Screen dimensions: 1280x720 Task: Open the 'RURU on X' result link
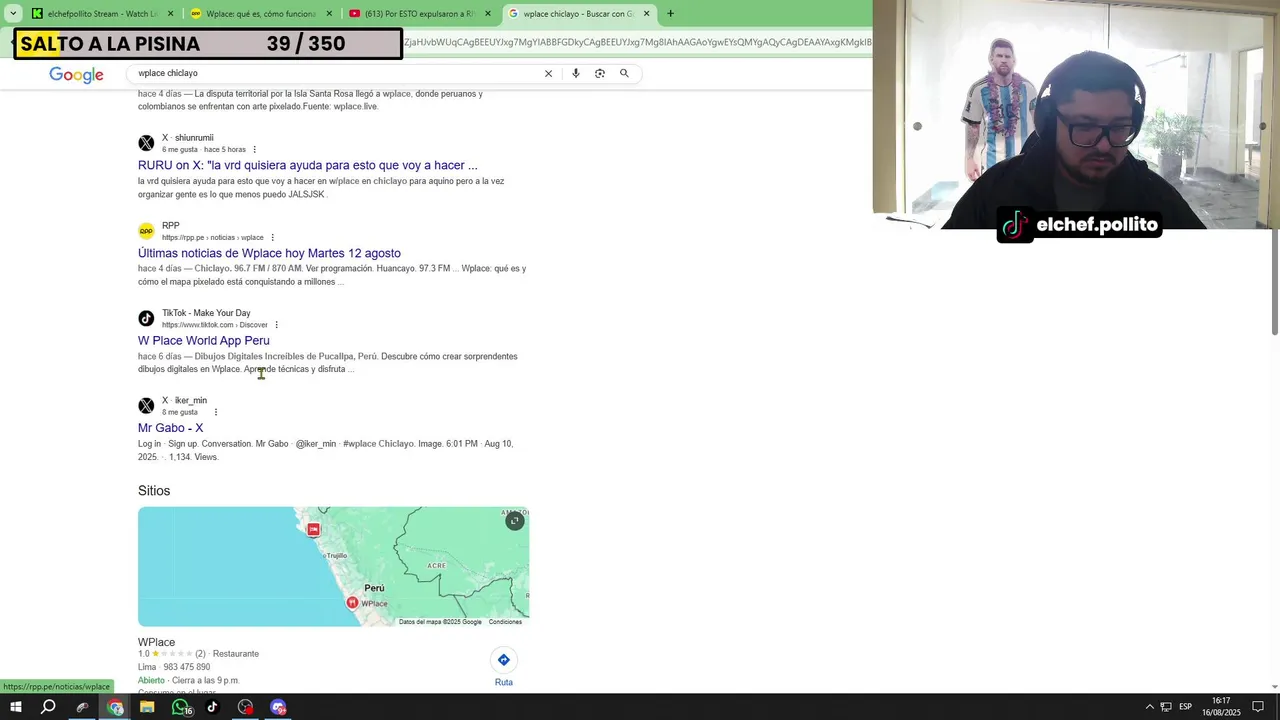[307, 165]
